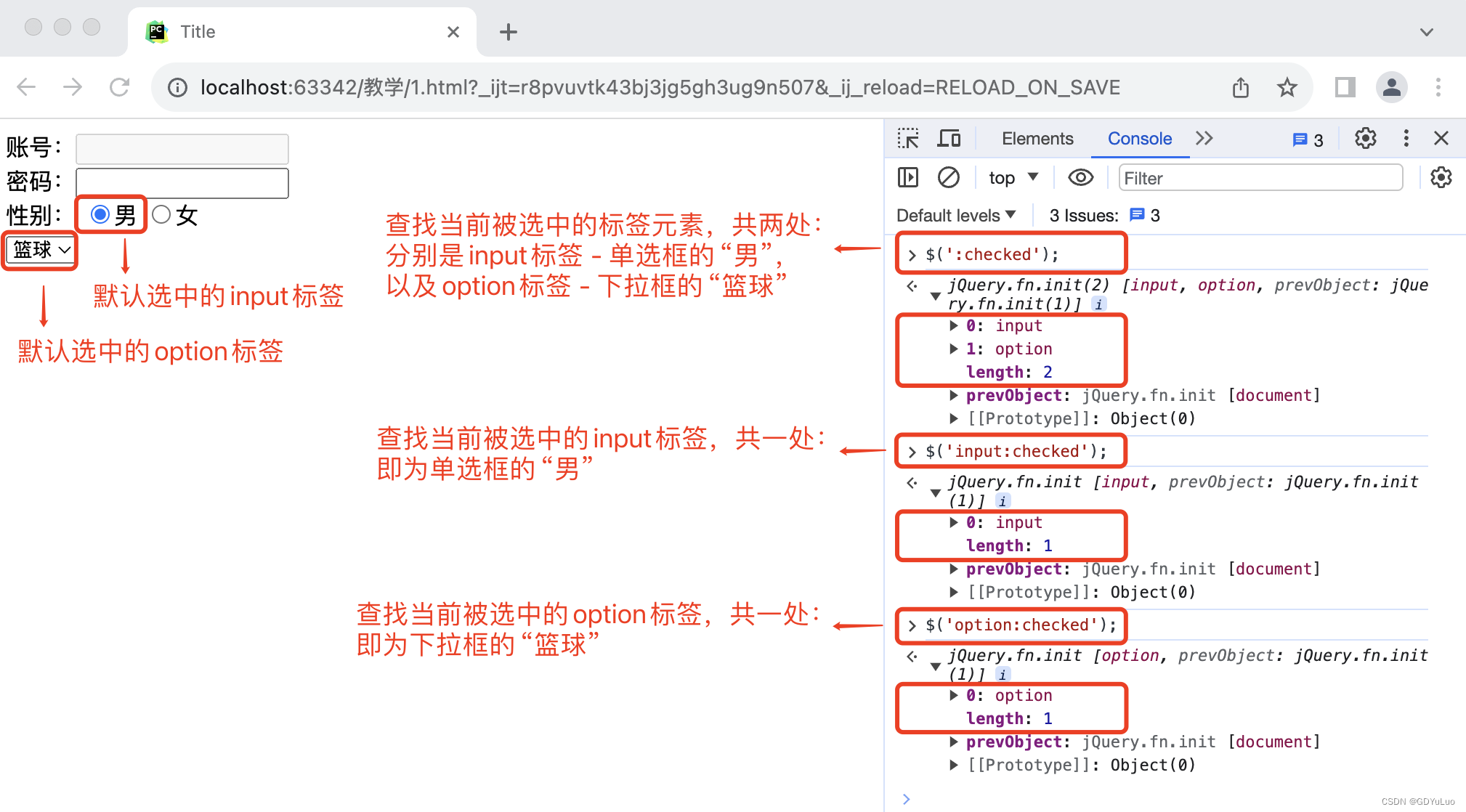Select the 女 radio button
Image resolution: width=1466 pixels, height=812 pixels.
click(161, 214)
